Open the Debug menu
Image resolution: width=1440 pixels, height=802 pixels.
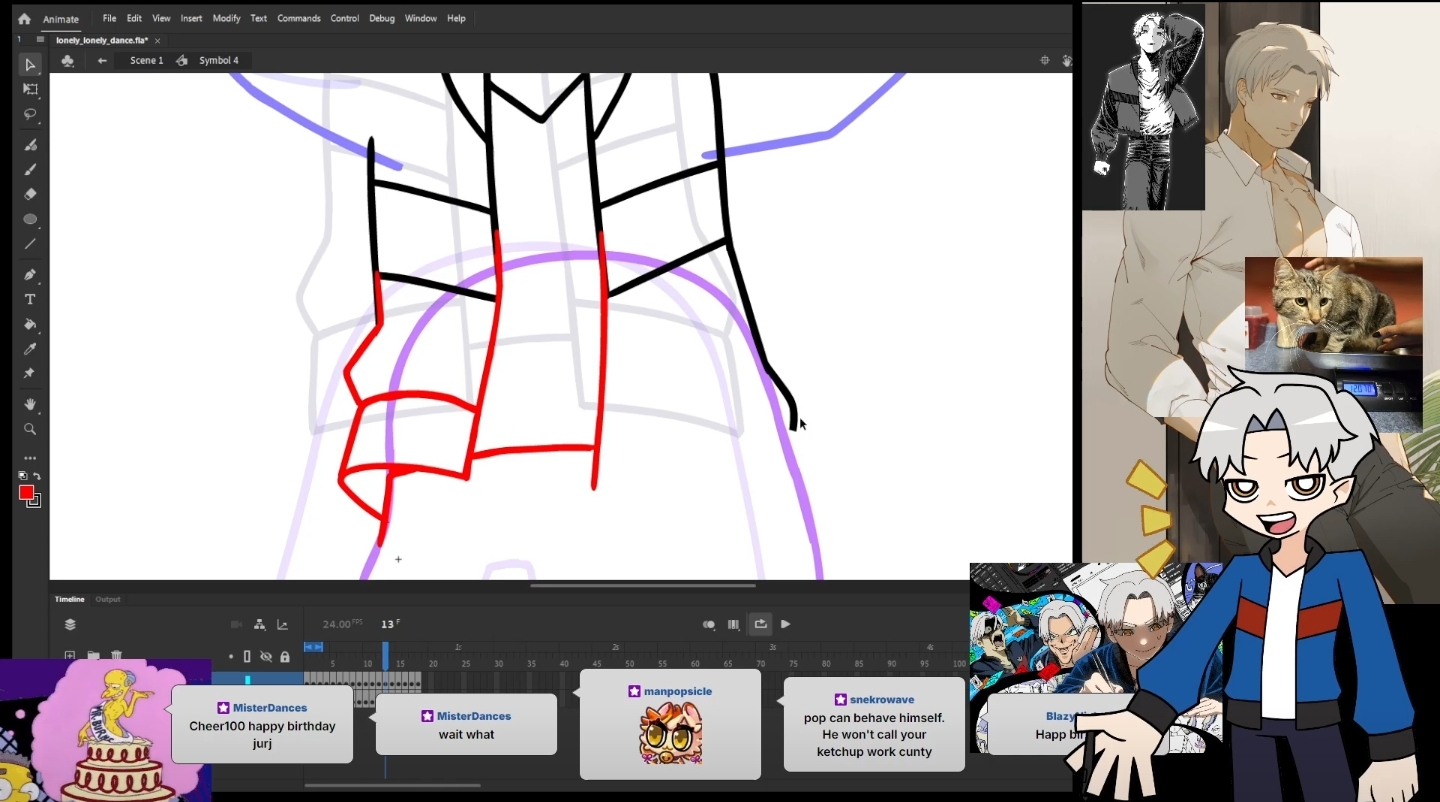tap(382, 18)
